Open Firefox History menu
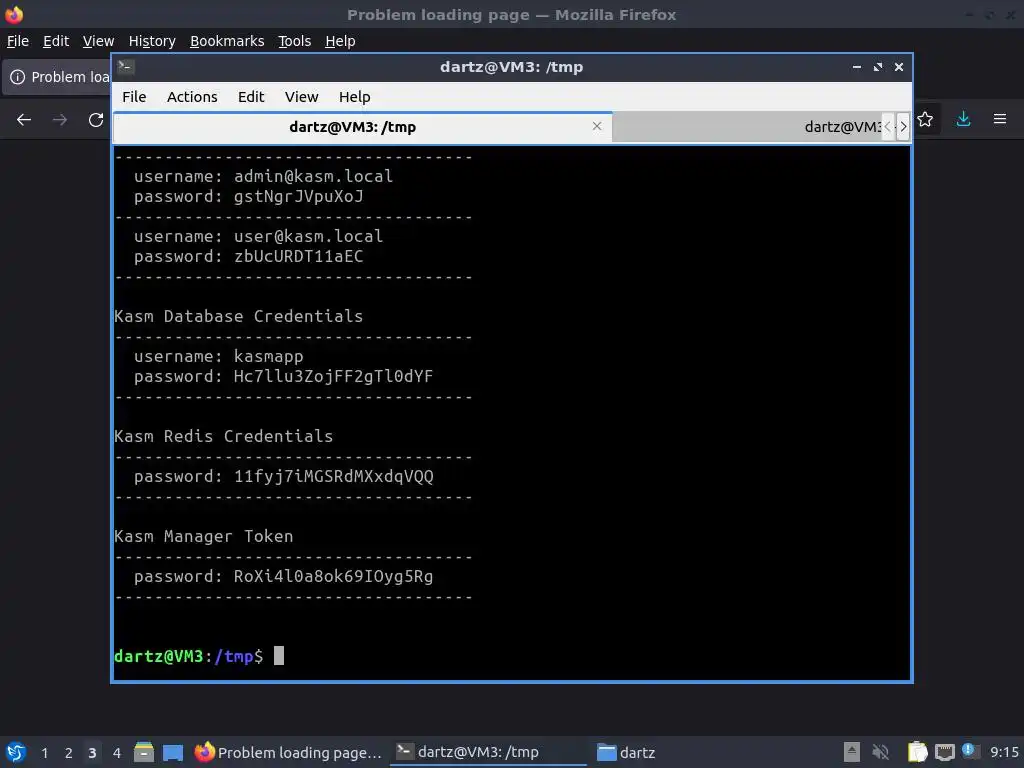 click(152, 41)
